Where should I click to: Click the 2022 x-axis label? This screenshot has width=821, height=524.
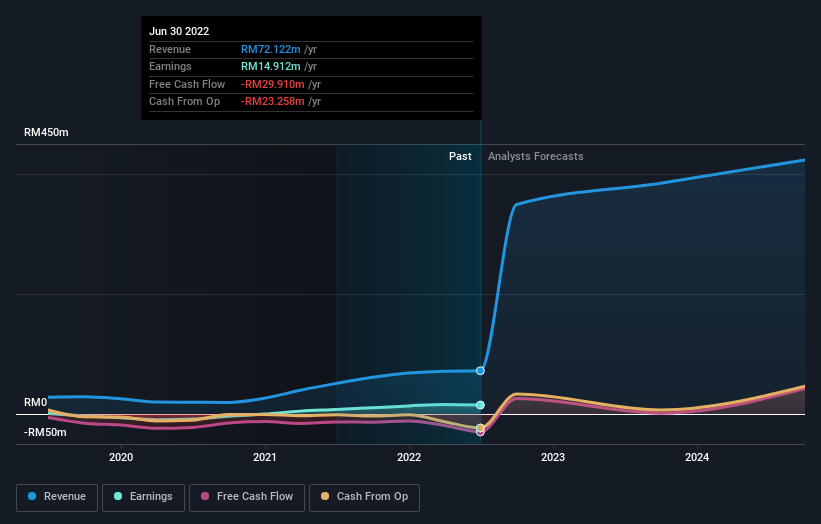(x=409, y=457)
